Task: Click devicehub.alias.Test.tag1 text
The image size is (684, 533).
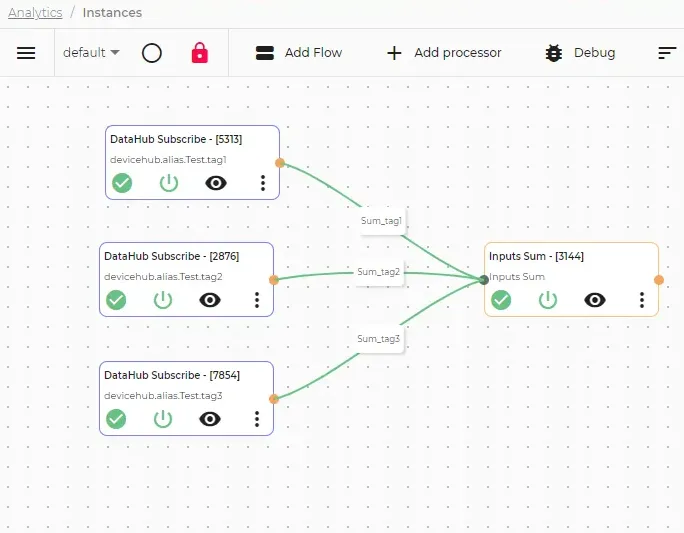Action: tap(168, 160)
